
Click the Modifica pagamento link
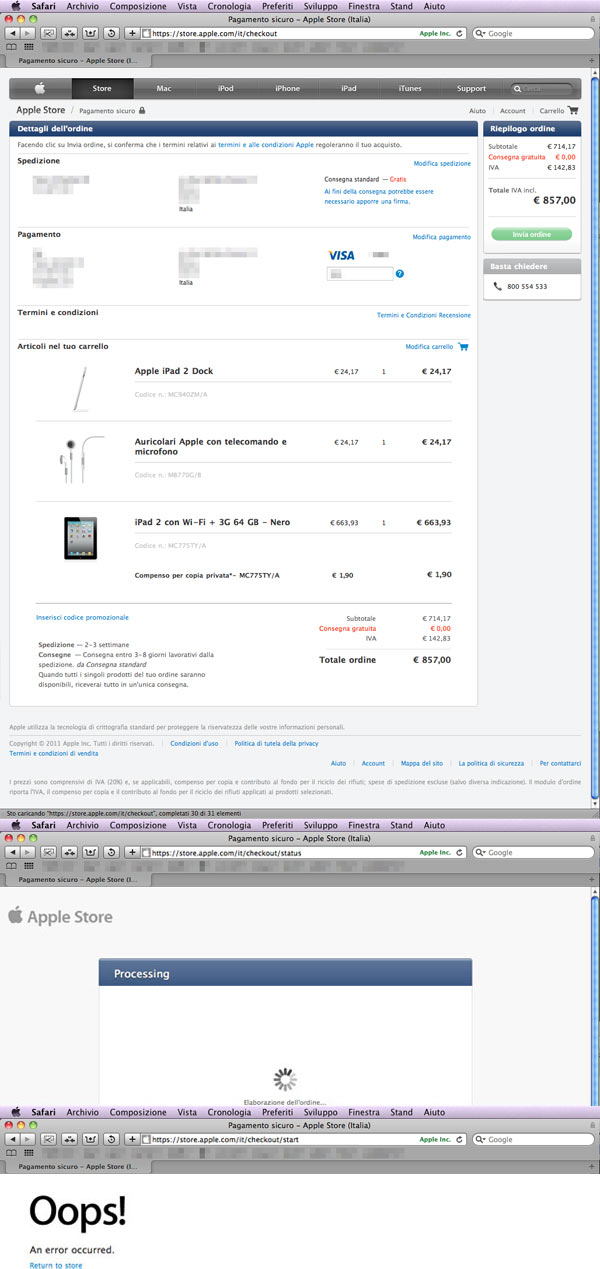pos(441,237)
